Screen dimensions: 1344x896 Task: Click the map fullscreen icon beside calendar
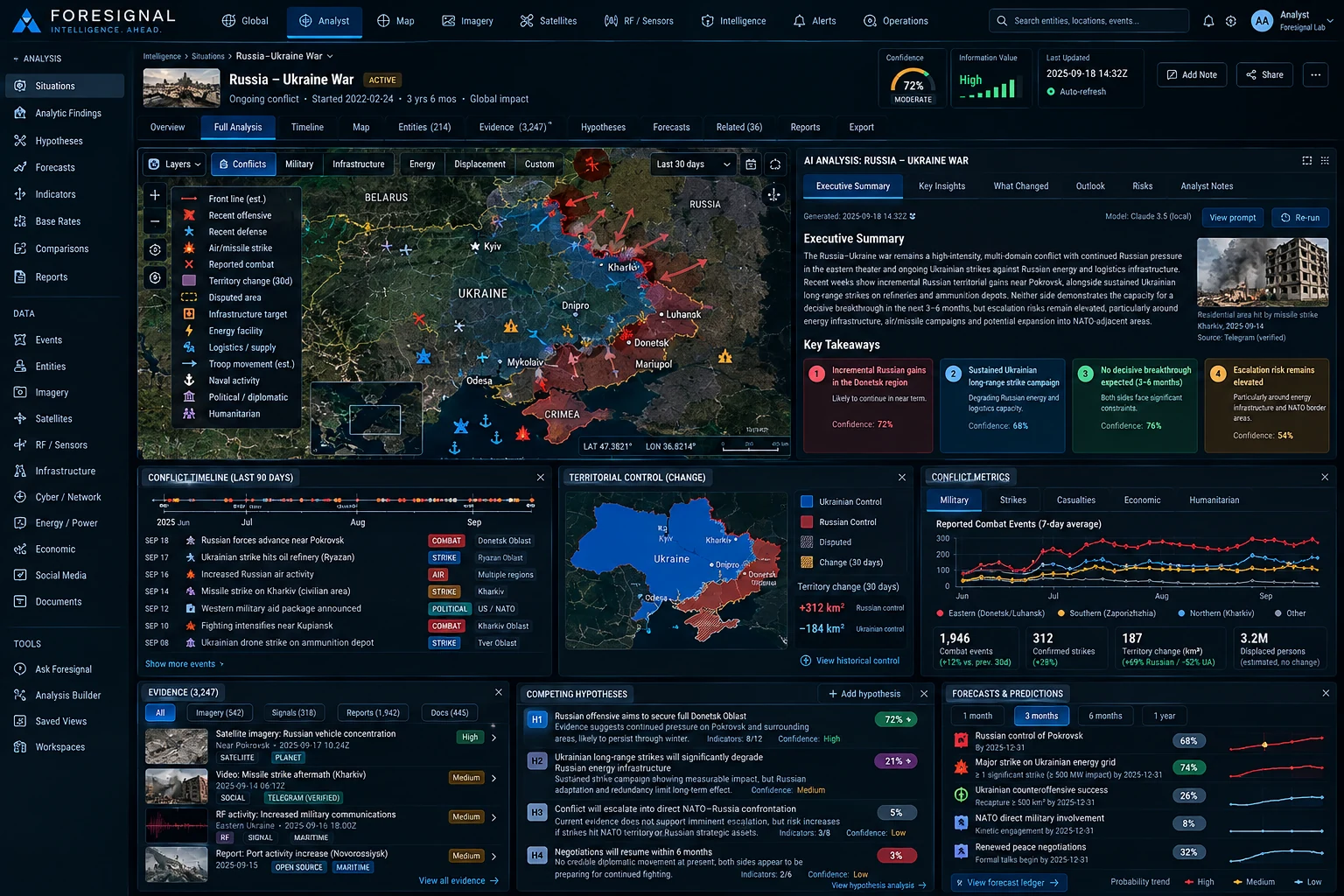coord(775,164)
